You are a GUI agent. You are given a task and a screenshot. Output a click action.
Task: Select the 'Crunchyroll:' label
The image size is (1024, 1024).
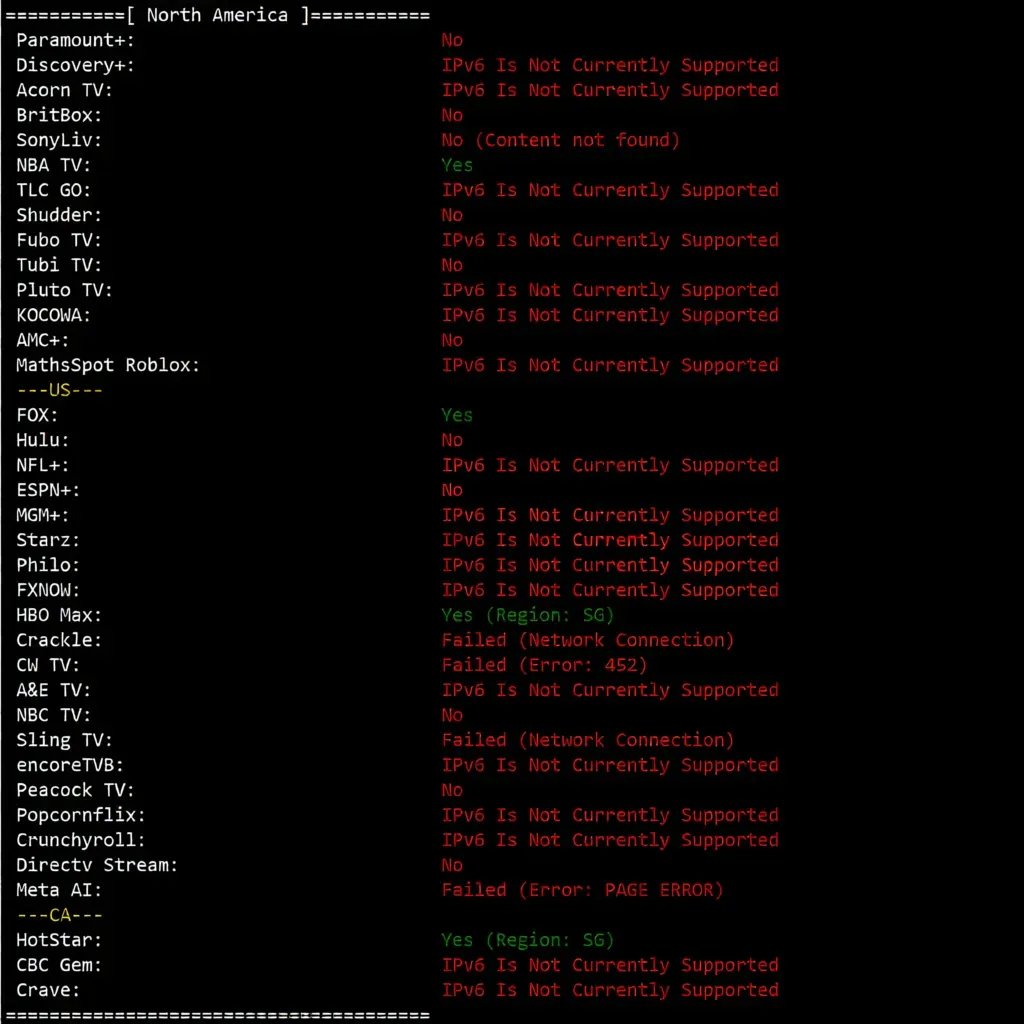point(80,840)
